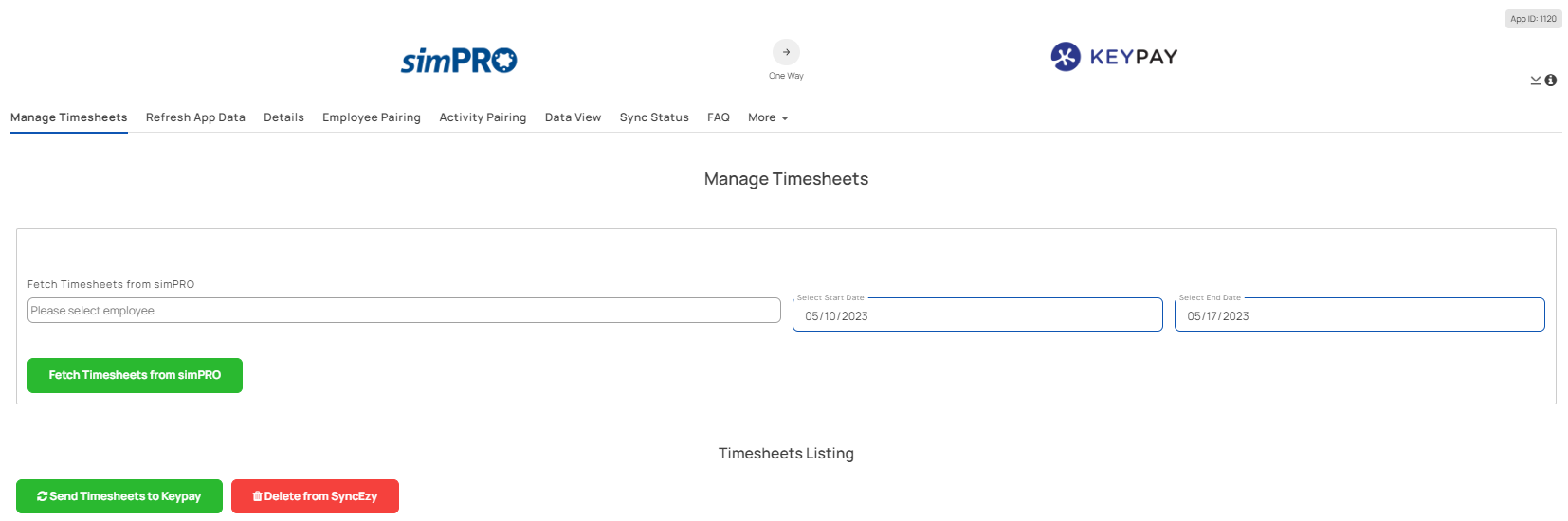
Task: Click the App ID: 1120 badge
Action: [1533, 19]
